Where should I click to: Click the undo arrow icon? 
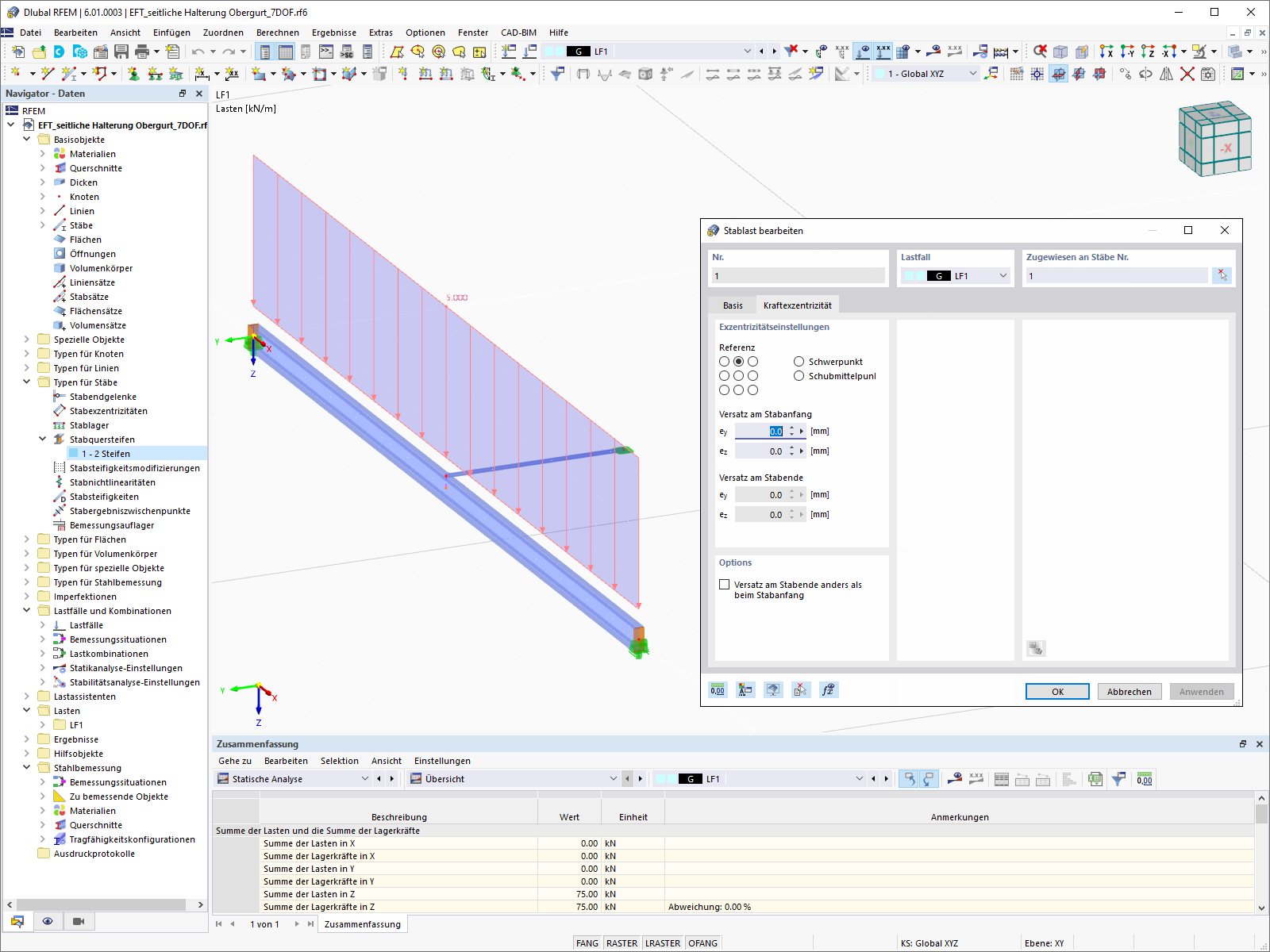coord(198,52)
